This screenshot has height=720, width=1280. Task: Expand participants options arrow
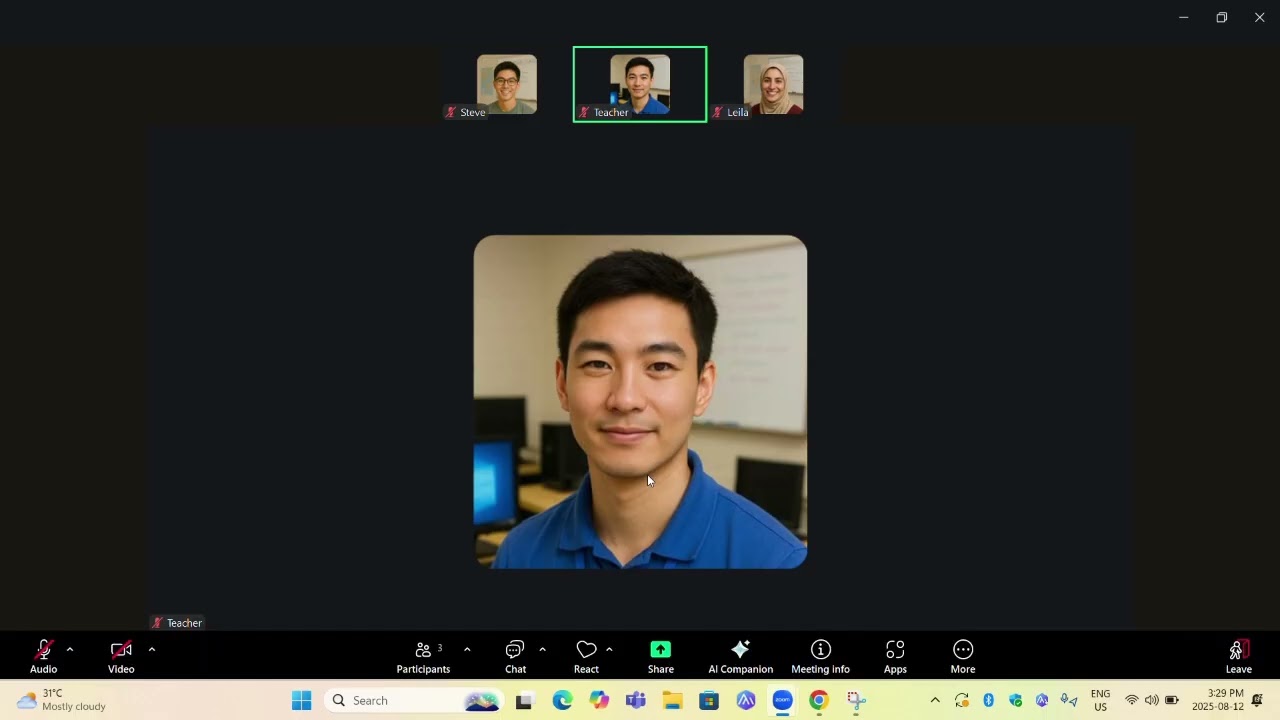point(467,650)
